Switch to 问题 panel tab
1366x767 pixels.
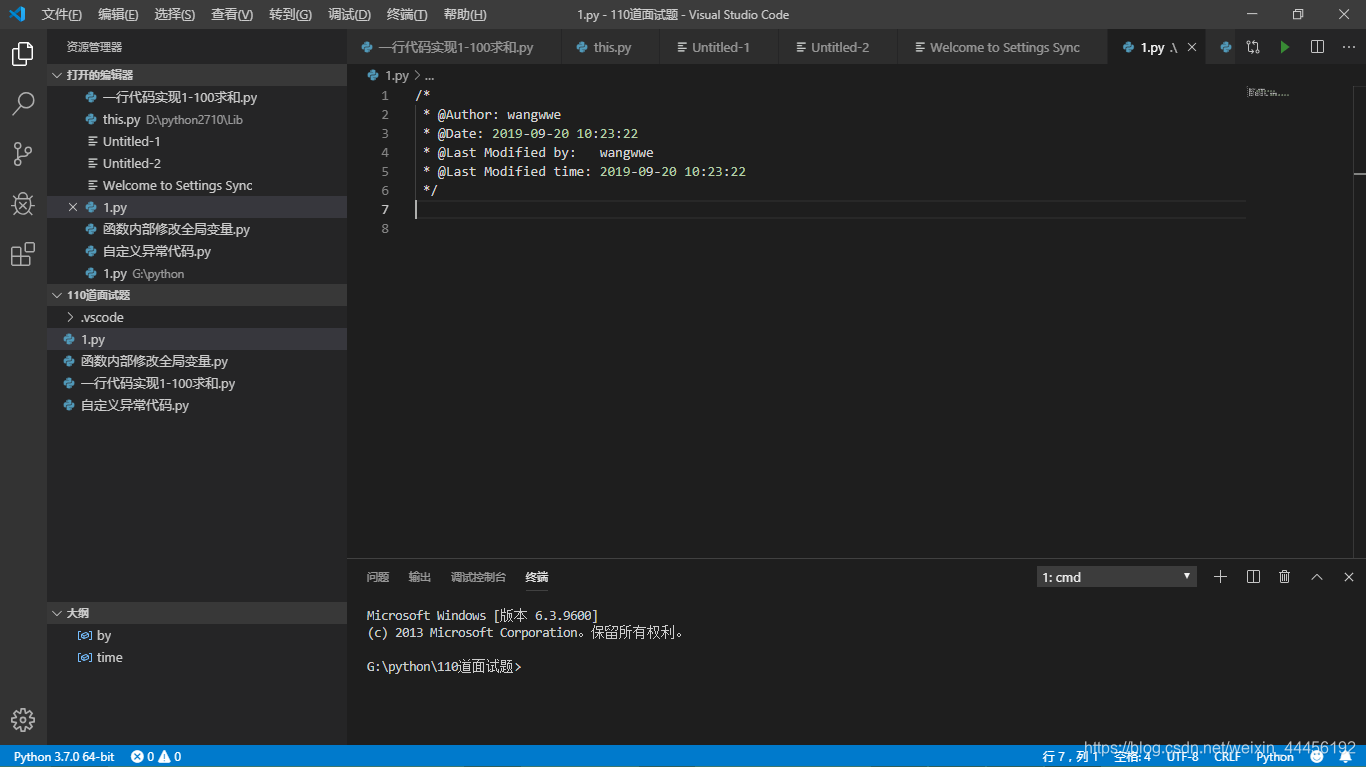point(378,577)
